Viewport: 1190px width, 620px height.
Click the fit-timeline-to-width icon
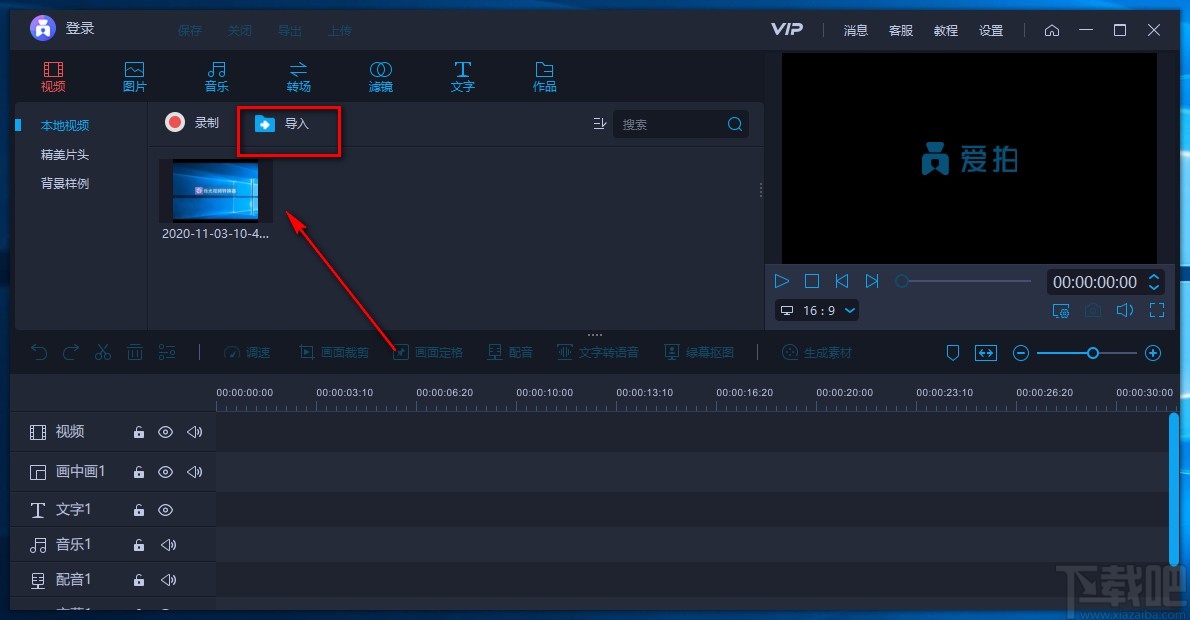[x=986, y=353]
